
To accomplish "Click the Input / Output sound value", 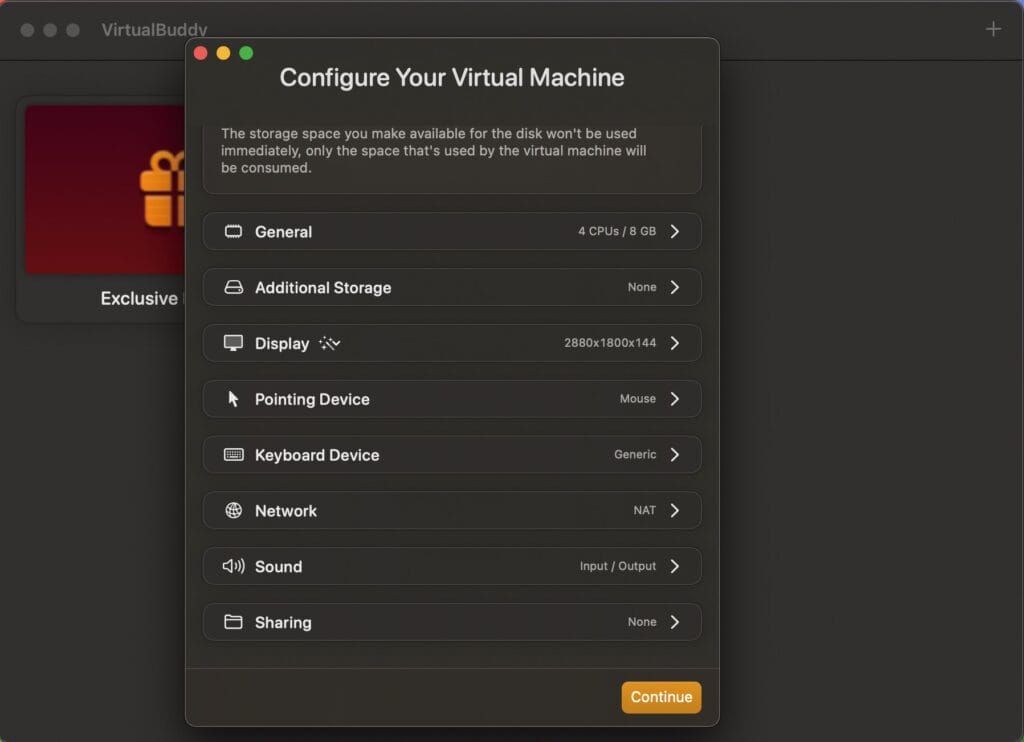I will click(618, 566).
